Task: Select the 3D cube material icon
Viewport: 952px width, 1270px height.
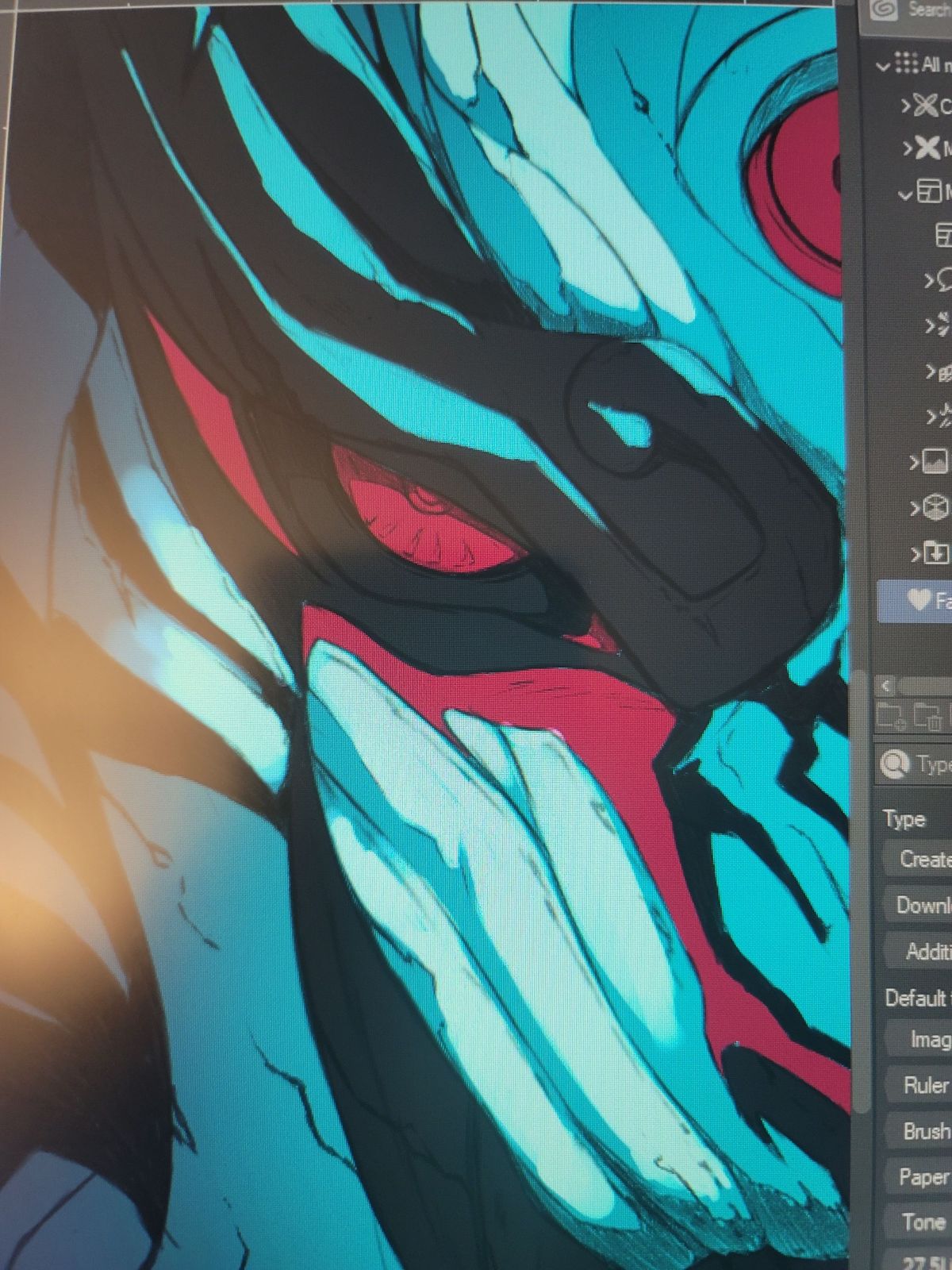Action: point(935,506)
